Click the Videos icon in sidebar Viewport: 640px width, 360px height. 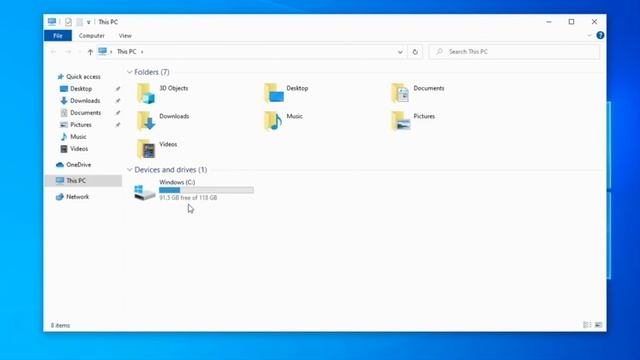(x=64, y=149)
